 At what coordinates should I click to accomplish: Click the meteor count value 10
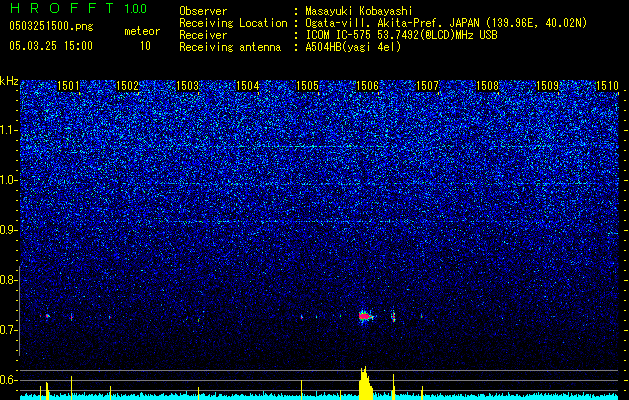click(x=145, y=46)
